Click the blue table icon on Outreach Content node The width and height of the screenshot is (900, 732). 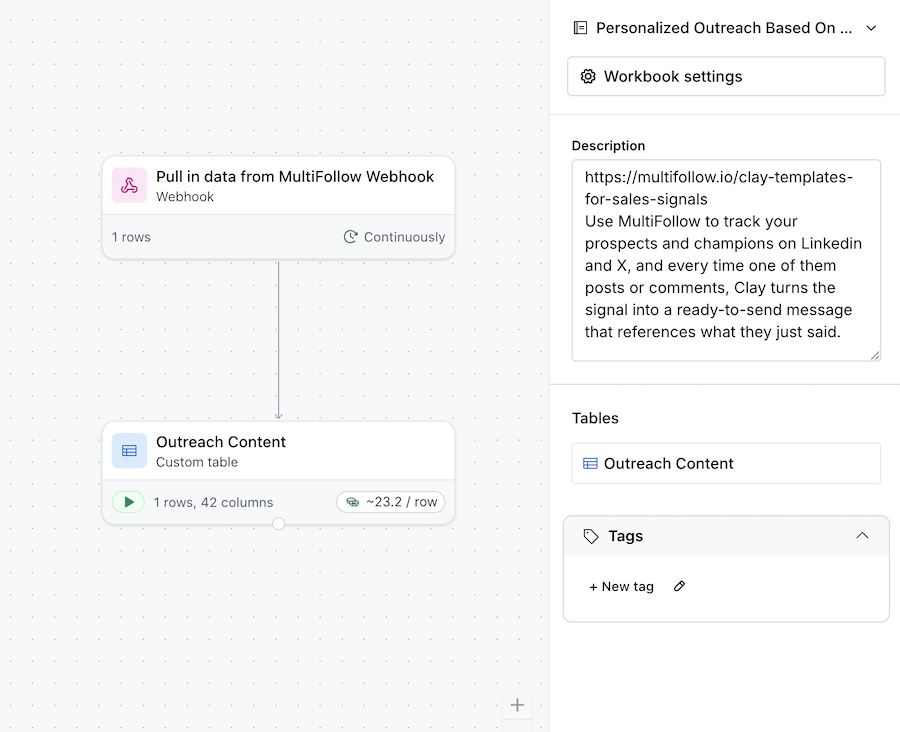point(129,451)
